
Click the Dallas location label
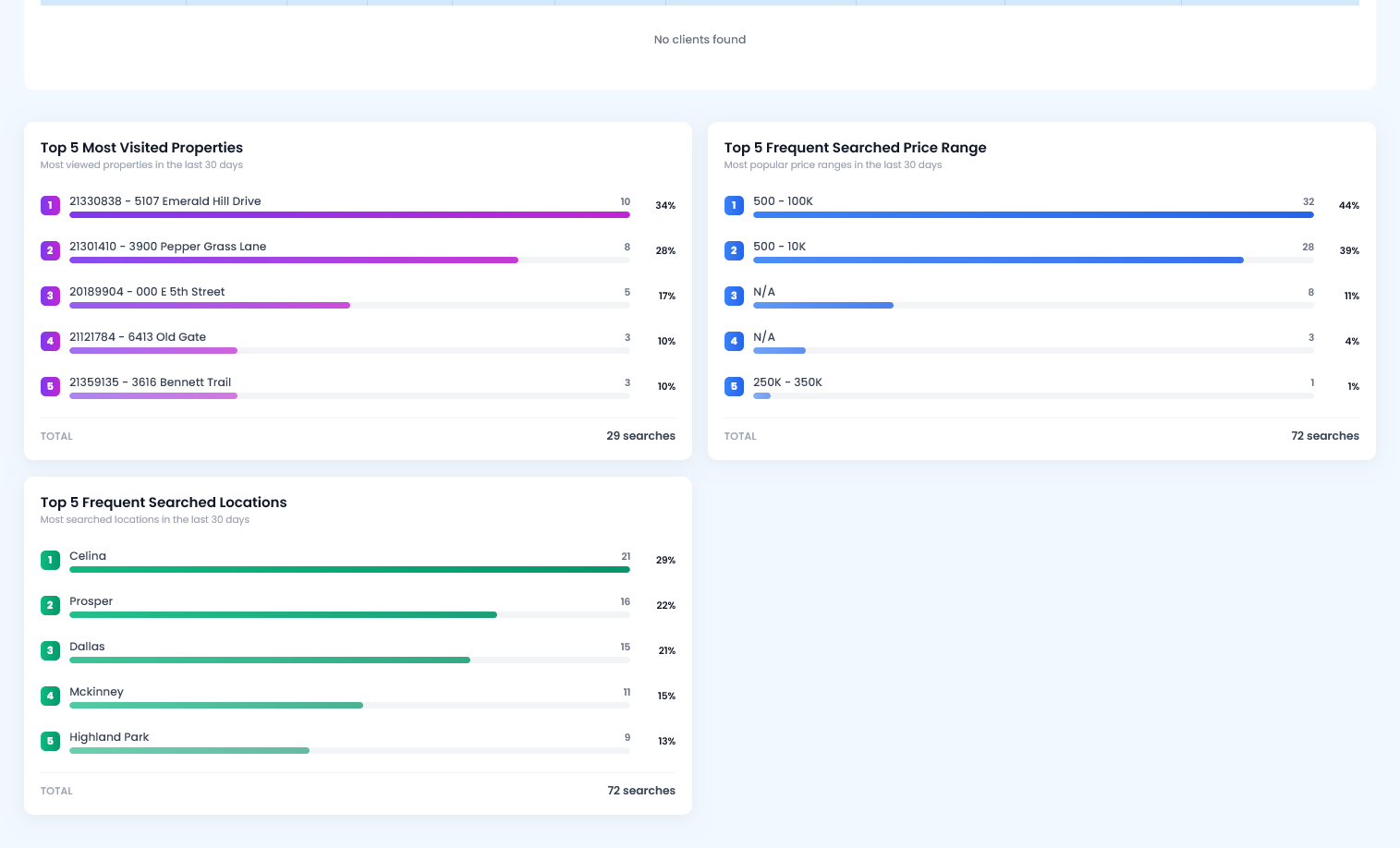(x=87, y=647)
